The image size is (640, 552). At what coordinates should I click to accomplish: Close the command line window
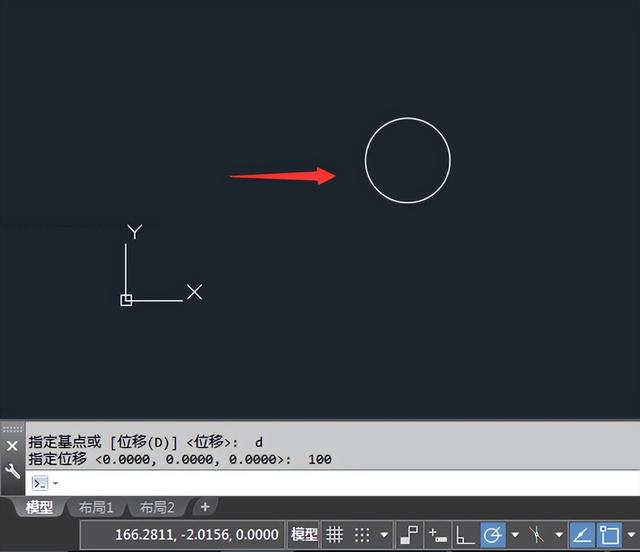pyautogui.click(x=12, y=446)
